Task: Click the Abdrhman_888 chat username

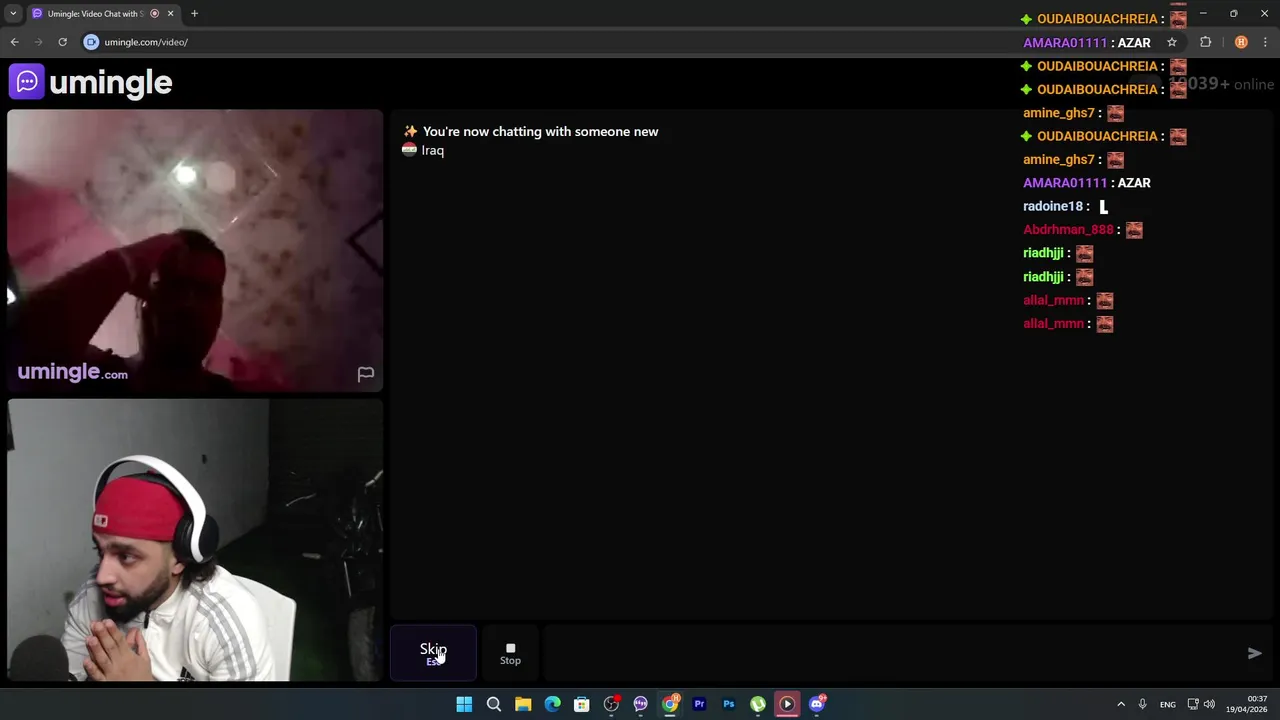Action: pos(1068,230)
